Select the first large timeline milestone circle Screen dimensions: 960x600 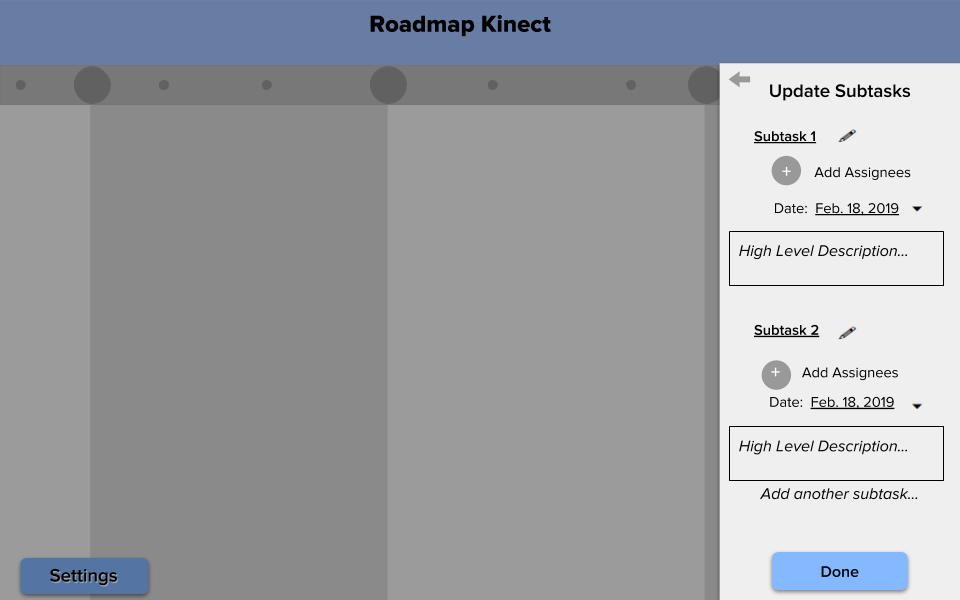pos(92,85)
